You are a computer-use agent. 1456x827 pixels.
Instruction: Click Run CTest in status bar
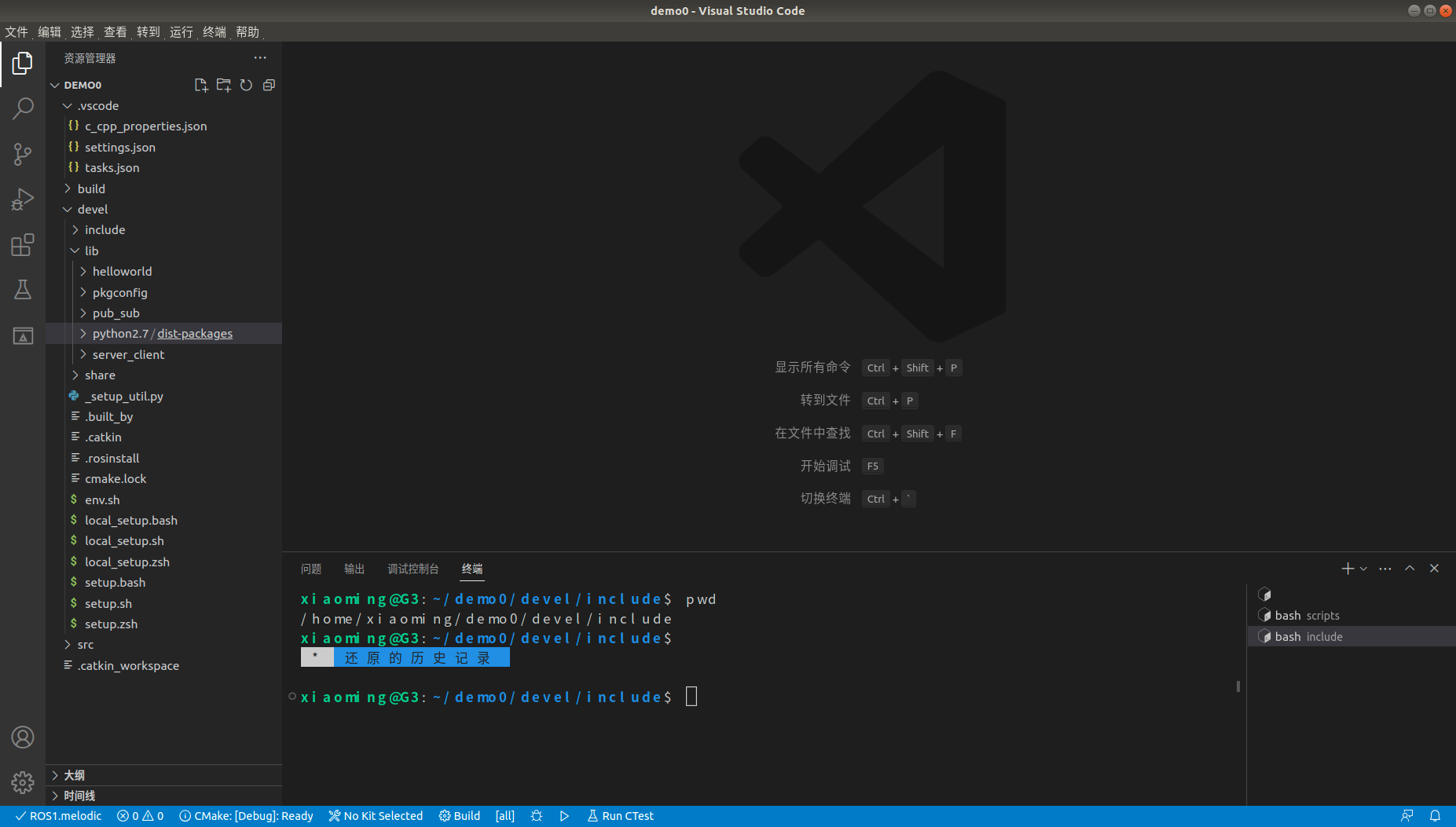click(621, 816)
